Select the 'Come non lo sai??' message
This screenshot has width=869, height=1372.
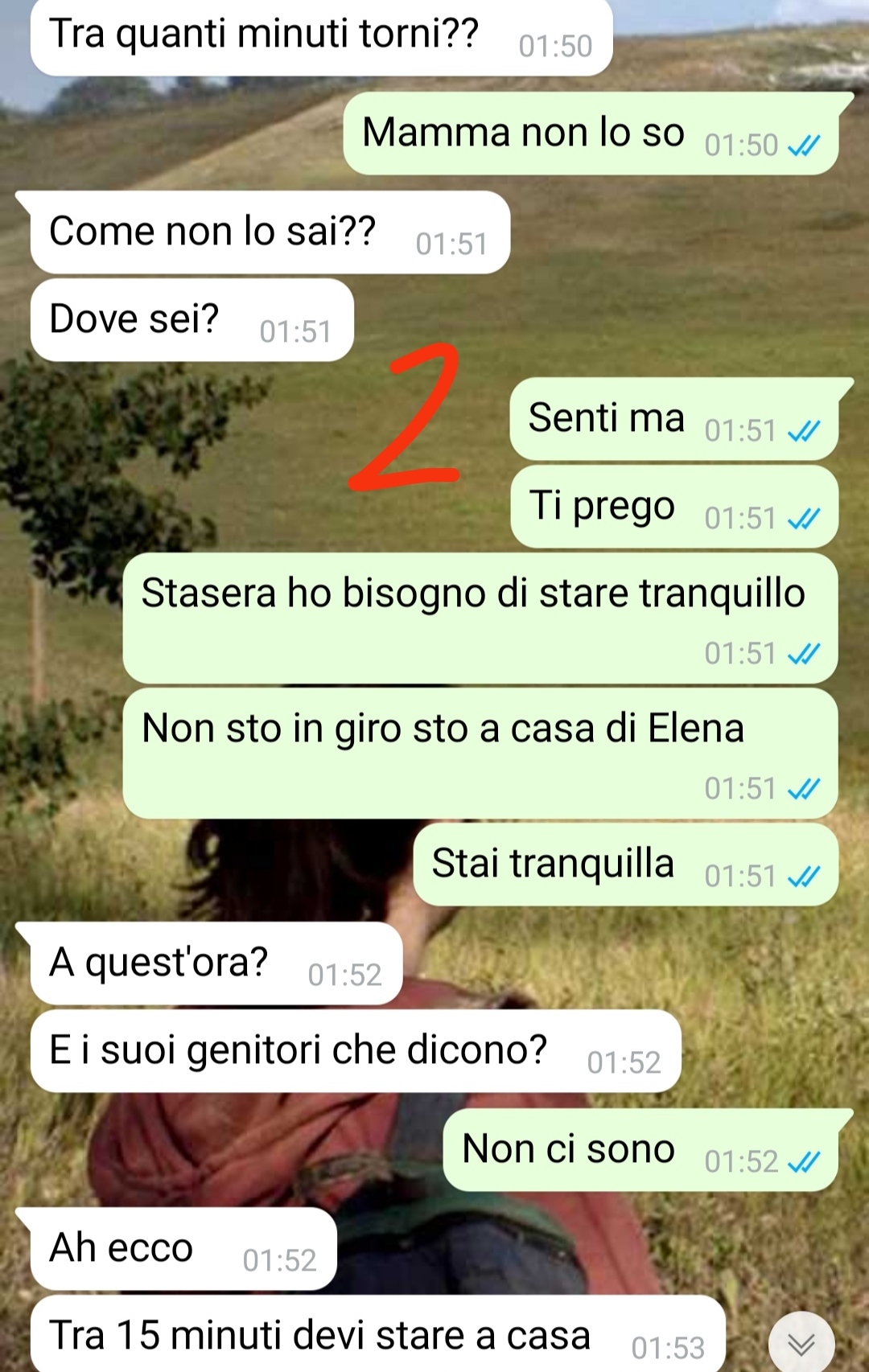point(270,232)
